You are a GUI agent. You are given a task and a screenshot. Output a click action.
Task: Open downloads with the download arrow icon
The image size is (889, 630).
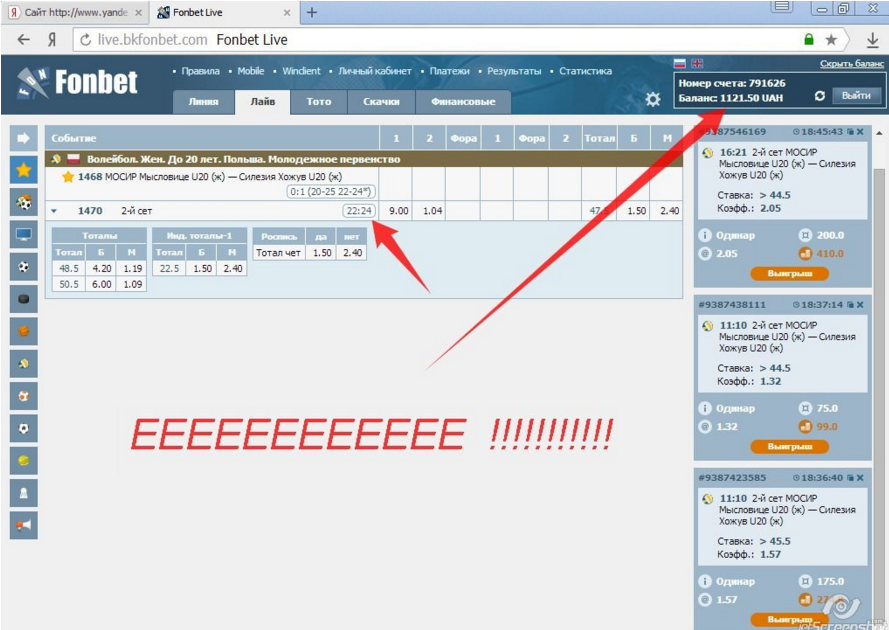[x=872, y=40]
